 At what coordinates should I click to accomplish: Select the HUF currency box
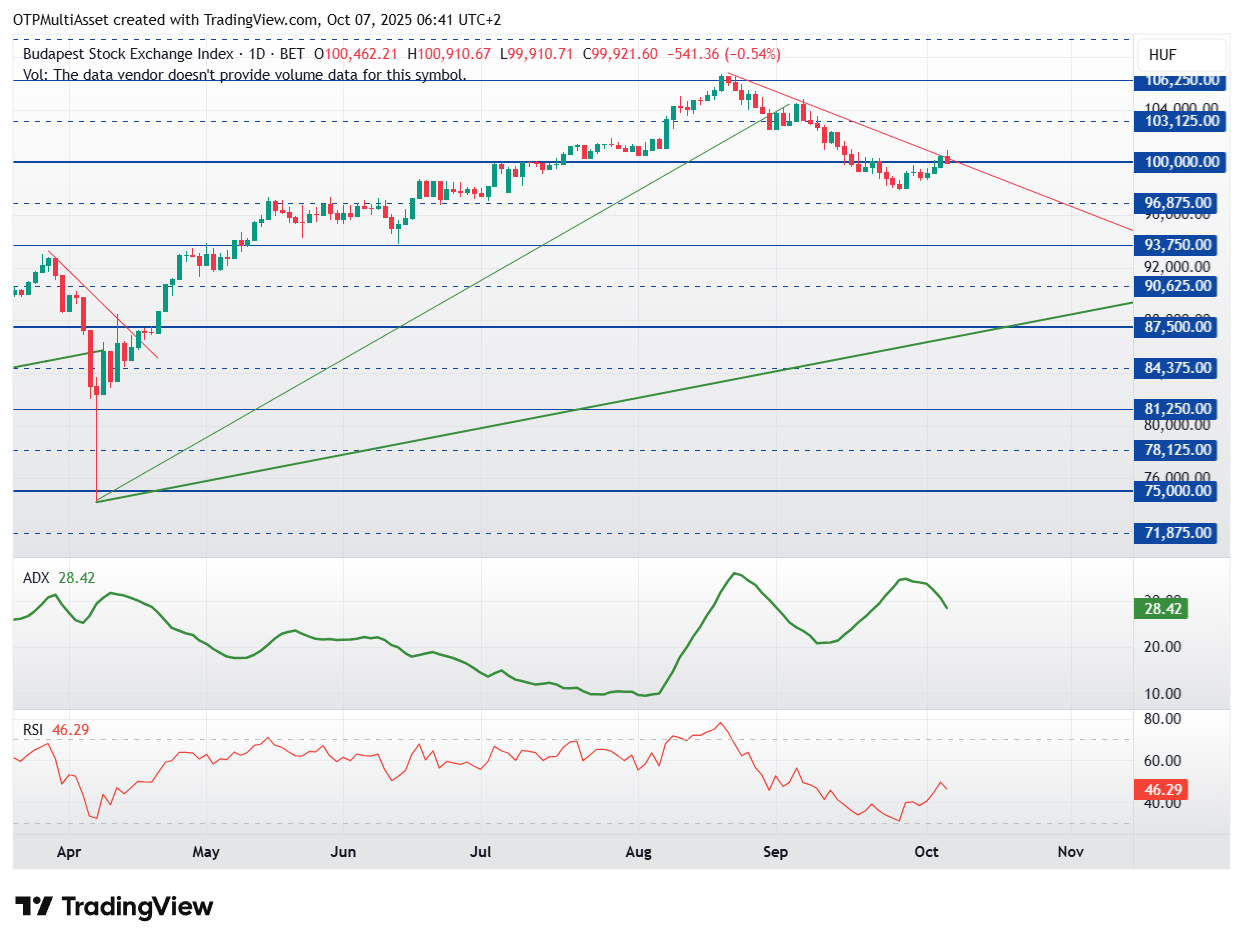[1183, 55]
